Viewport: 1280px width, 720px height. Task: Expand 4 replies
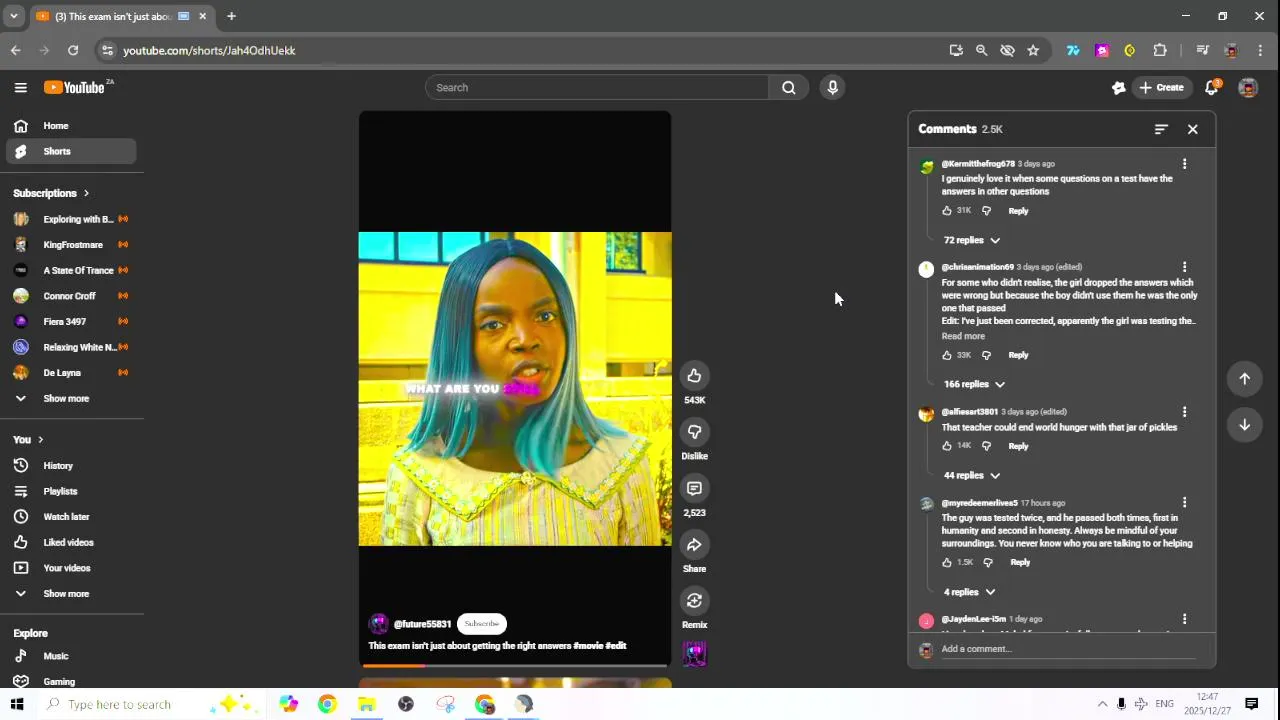click(x=969, y=592)
